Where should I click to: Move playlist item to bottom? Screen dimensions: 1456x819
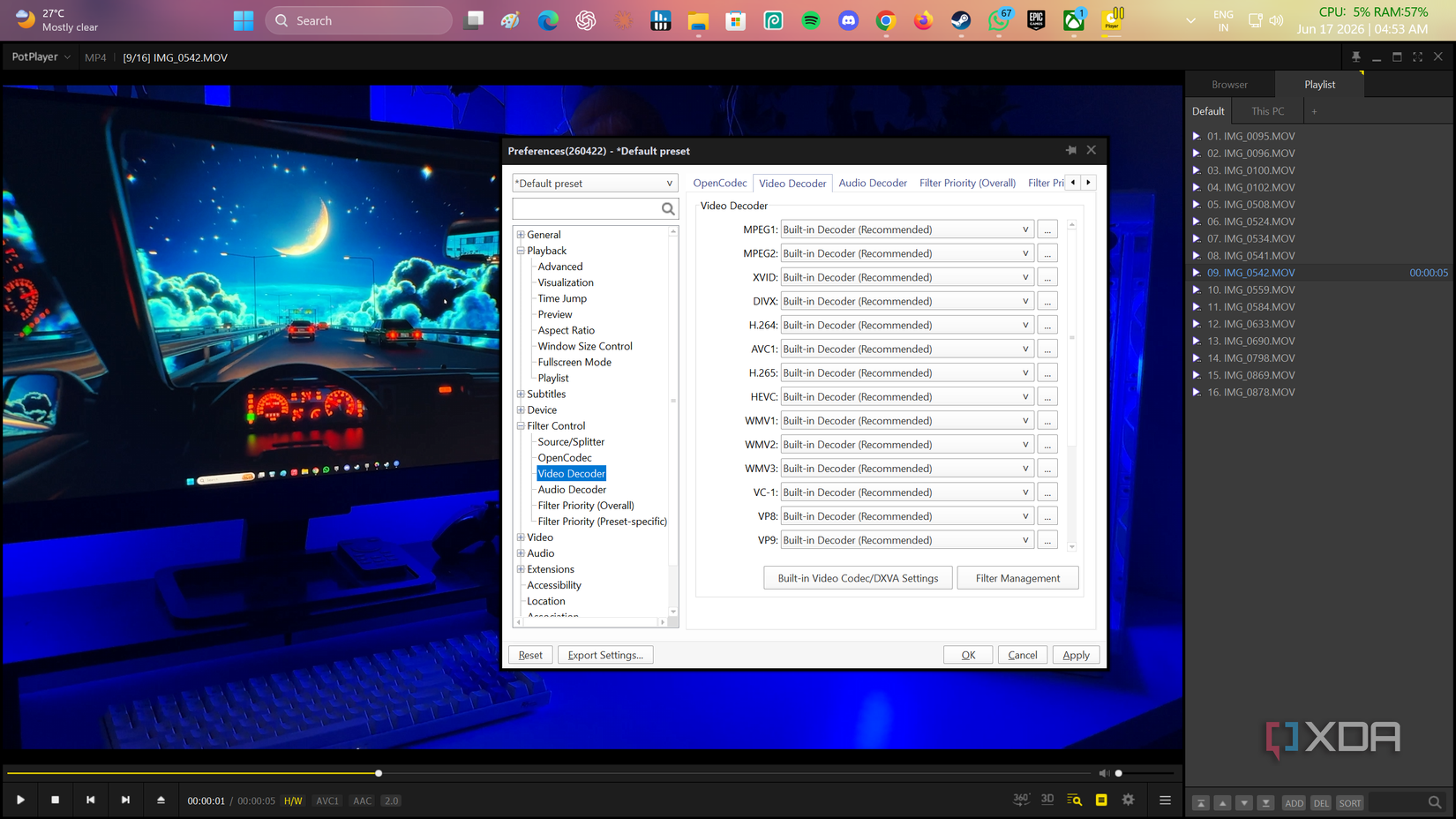1265,803
